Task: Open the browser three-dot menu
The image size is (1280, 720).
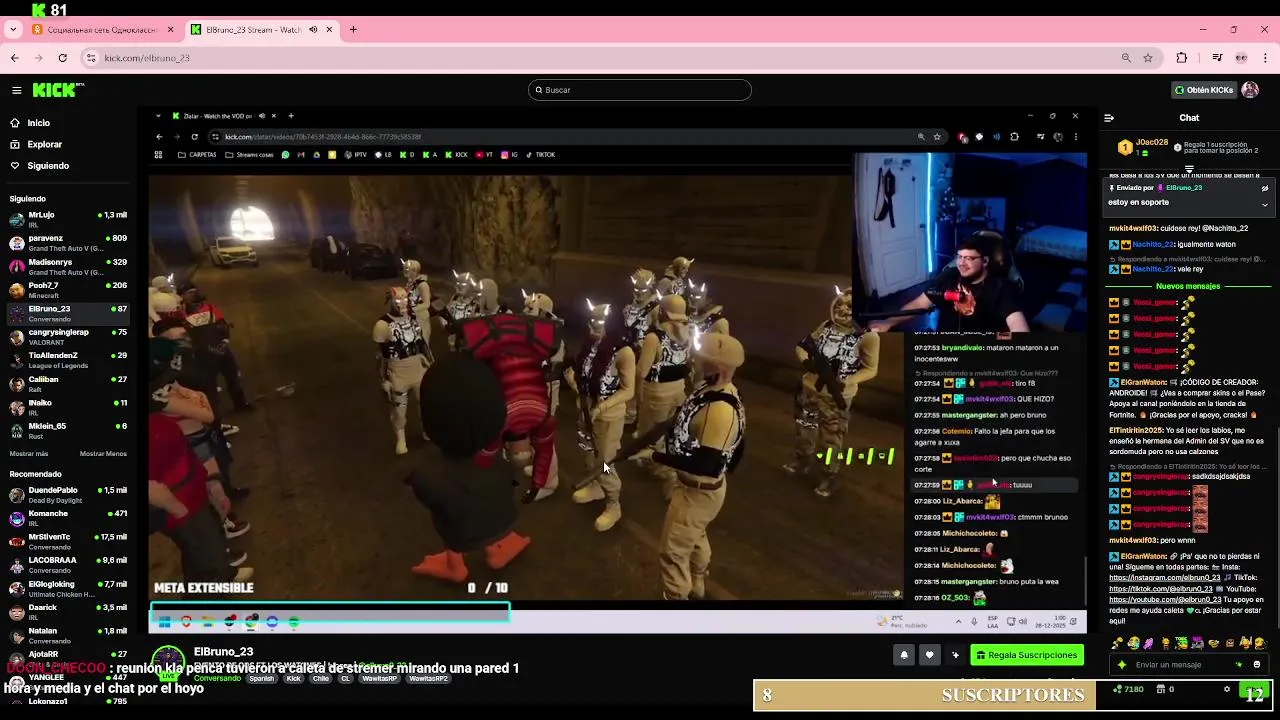Action: click(1265, 58)
